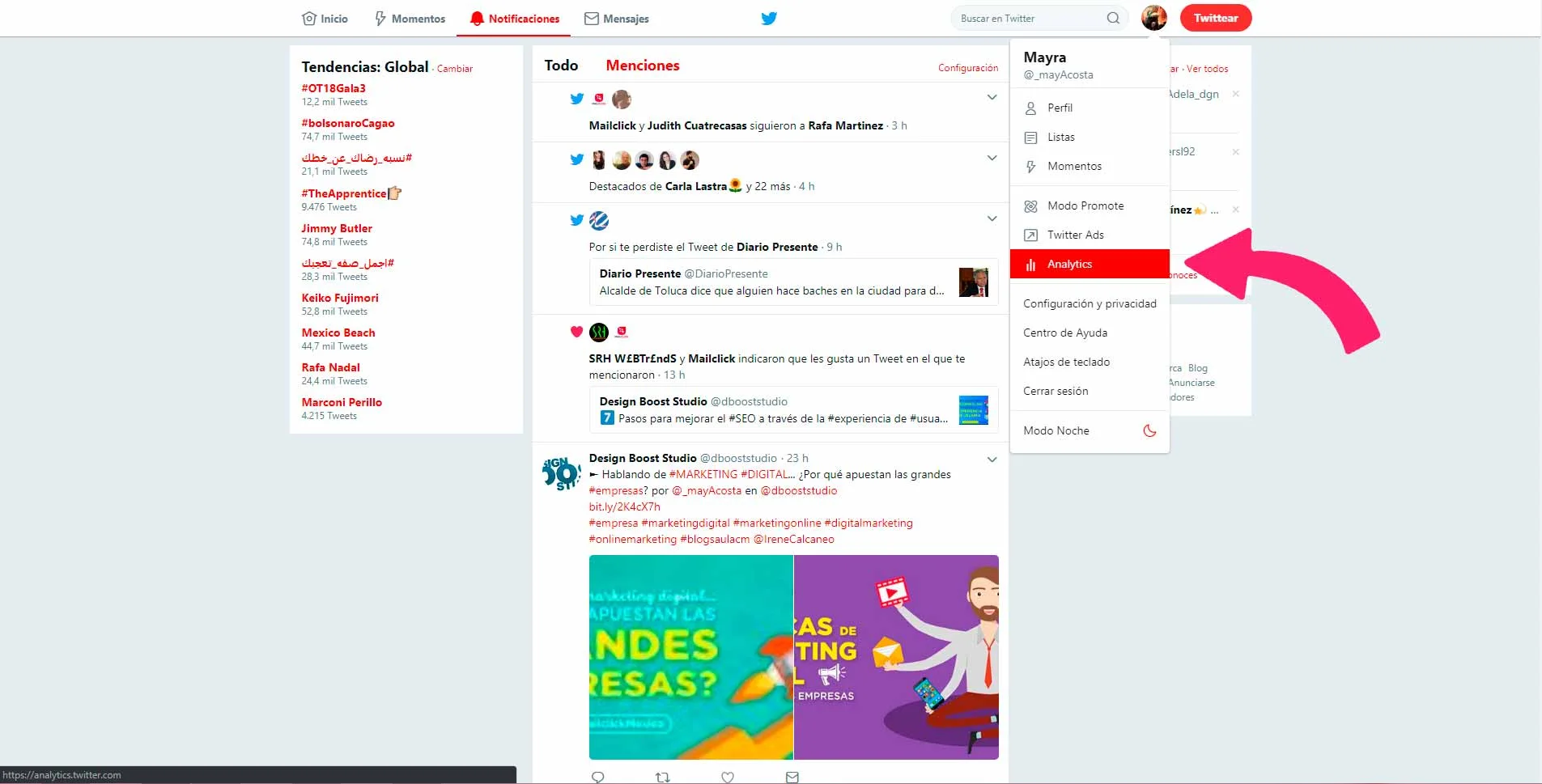Click the Buscar en Twitter search field
Viewport: 1542px width, 784px height.
(x=1028, y=18)
